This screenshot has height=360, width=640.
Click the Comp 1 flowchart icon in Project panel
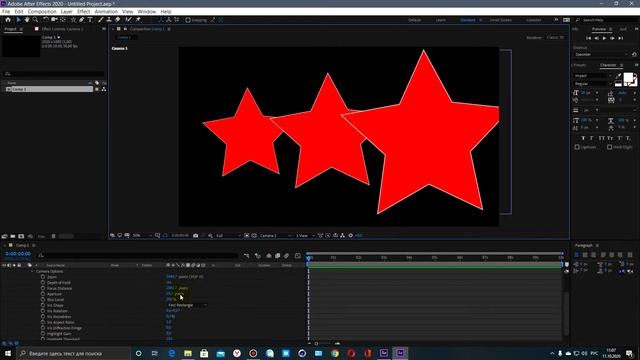coord(104,89)
